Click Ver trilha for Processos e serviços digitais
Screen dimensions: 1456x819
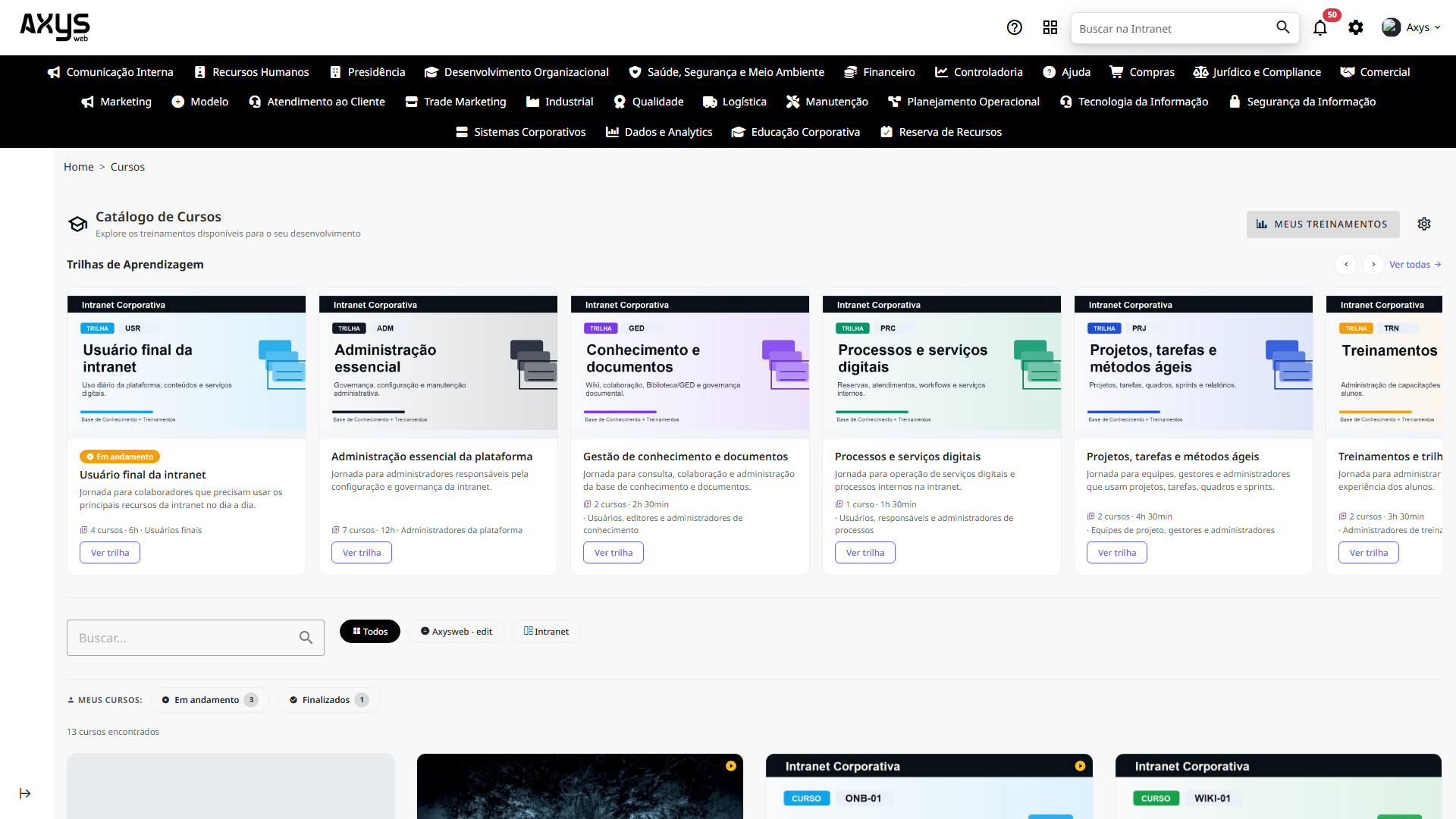[x=865, y=553]
